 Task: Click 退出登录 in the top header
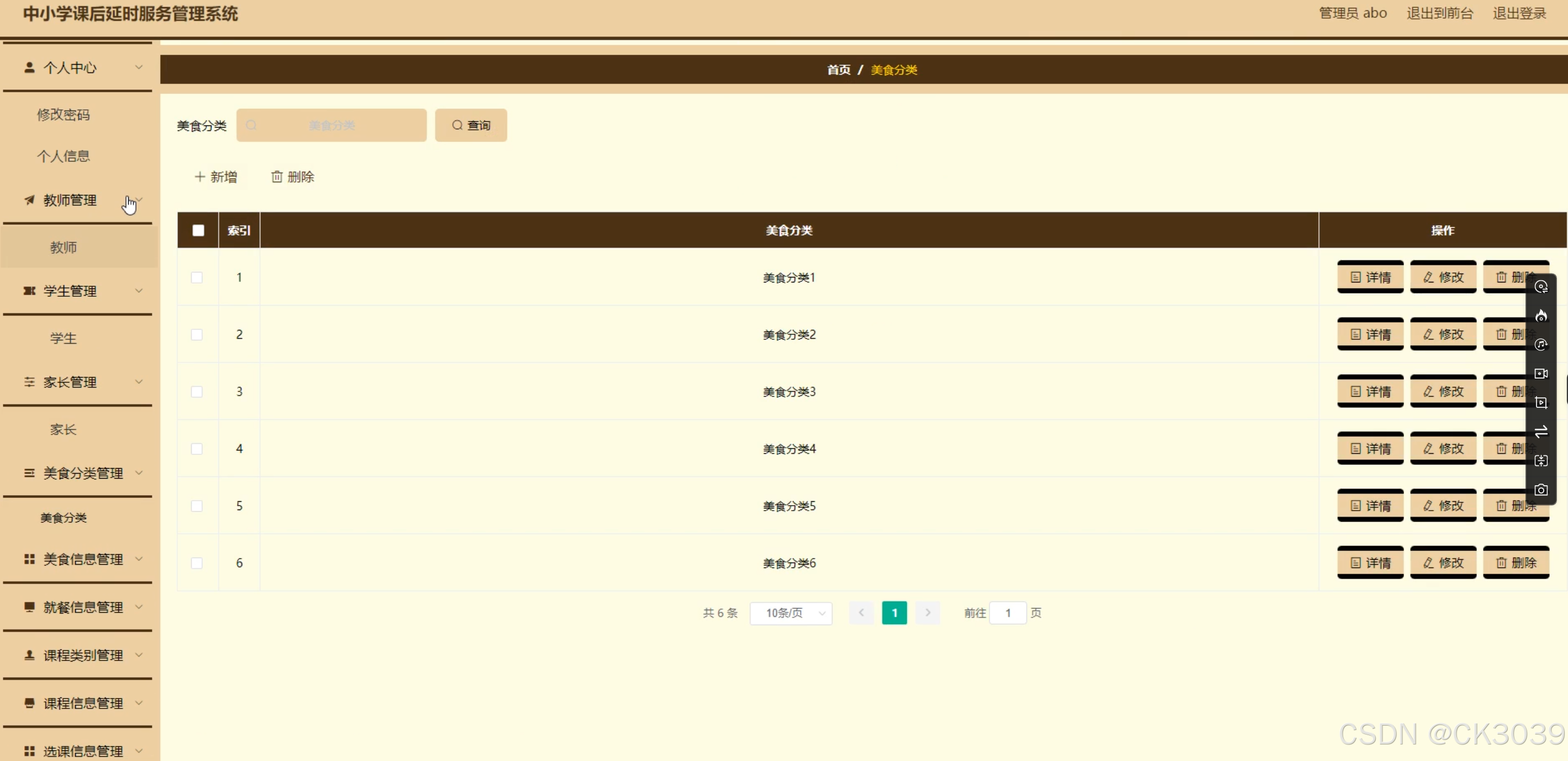click(1519, 13)
